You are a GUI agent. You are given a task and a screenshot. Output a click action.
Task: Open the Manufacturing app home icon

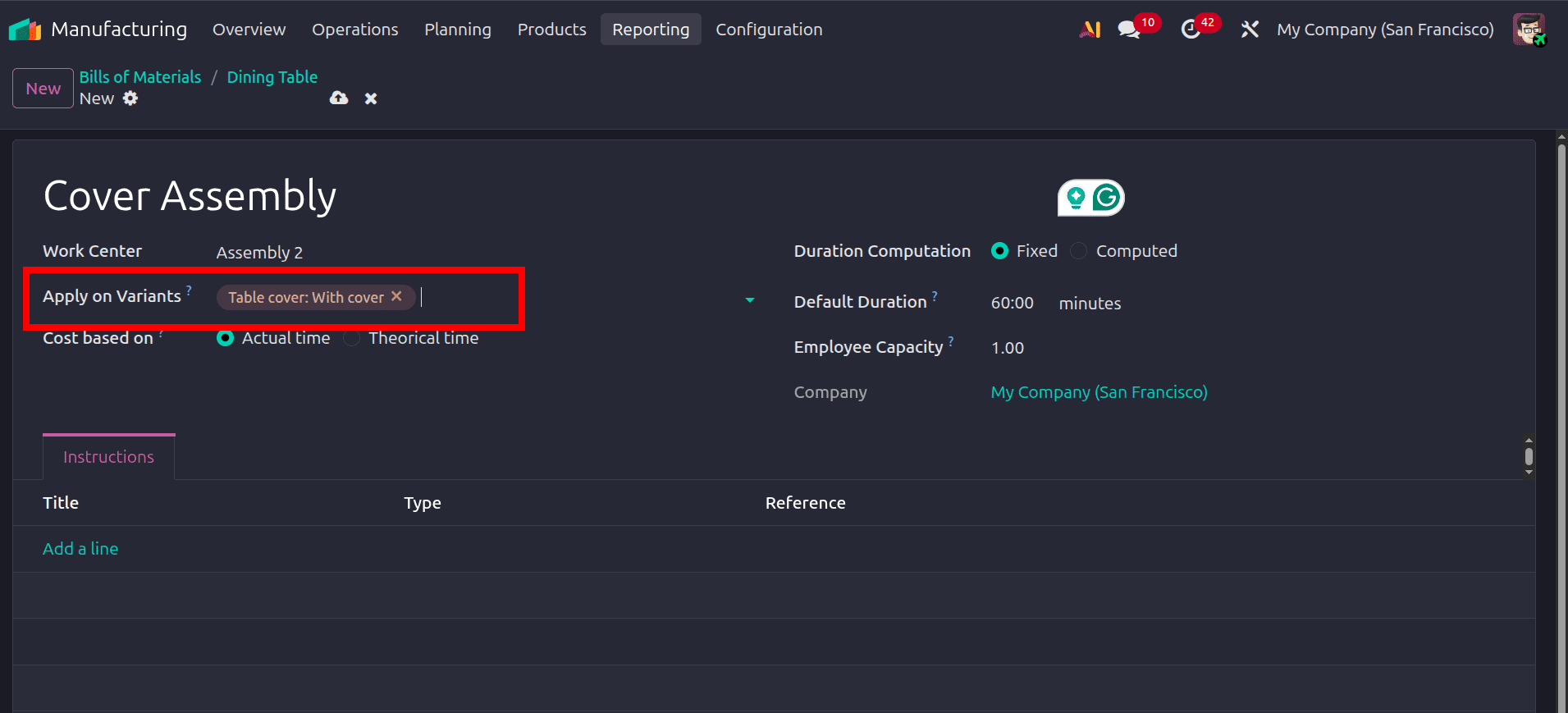coord(25,30)
